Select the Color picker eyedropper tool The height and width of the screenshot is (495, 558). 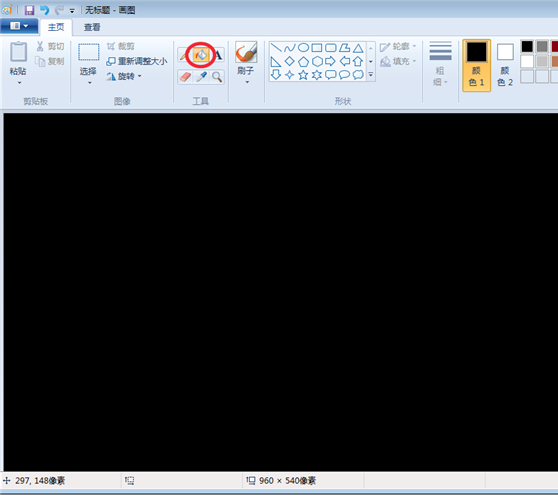(x=202, y=77)
